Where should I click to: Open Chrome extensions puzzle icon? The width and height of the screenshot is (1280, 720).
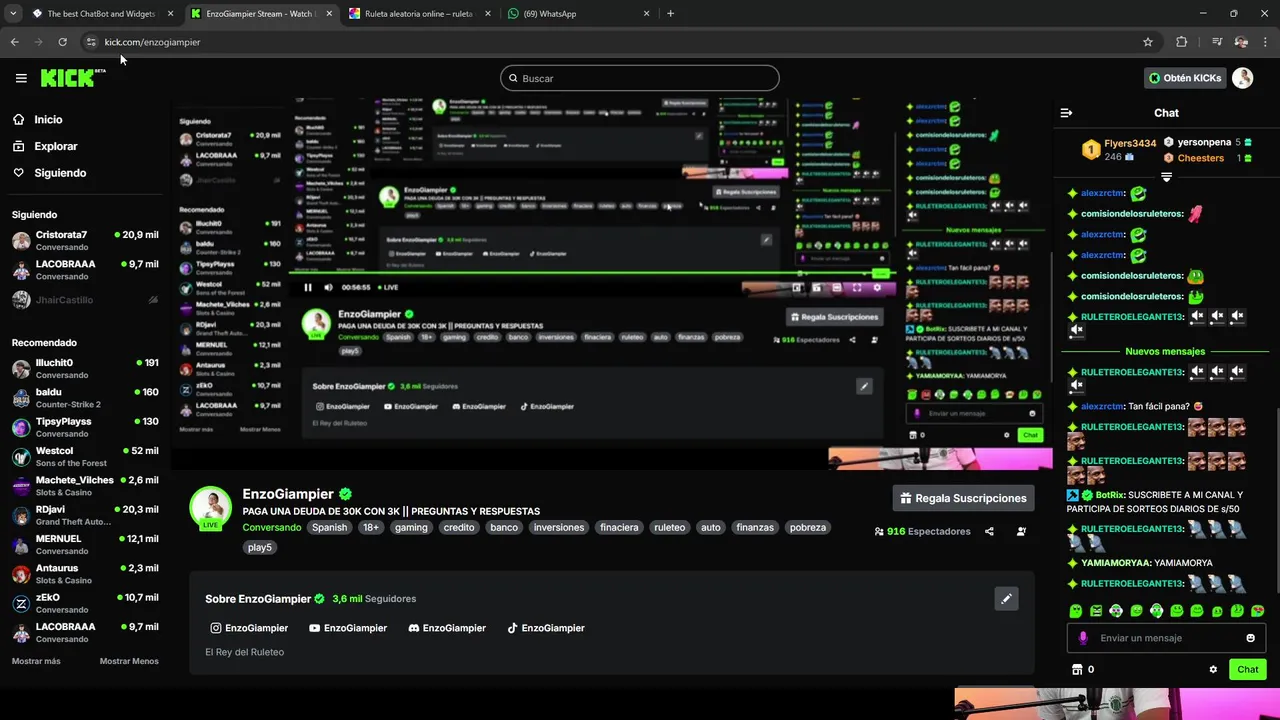(x=1181, y=42)
